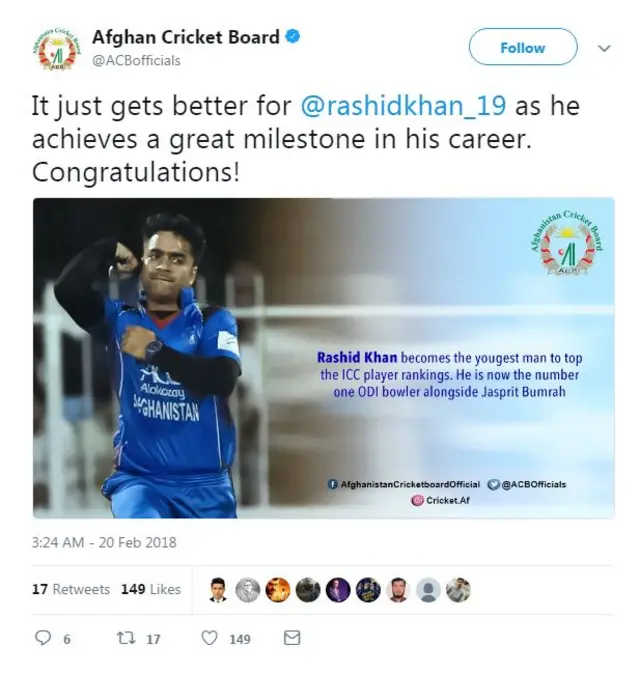
Task: Follow the Afghan Cricket Board account
Action: coord(523,47)
